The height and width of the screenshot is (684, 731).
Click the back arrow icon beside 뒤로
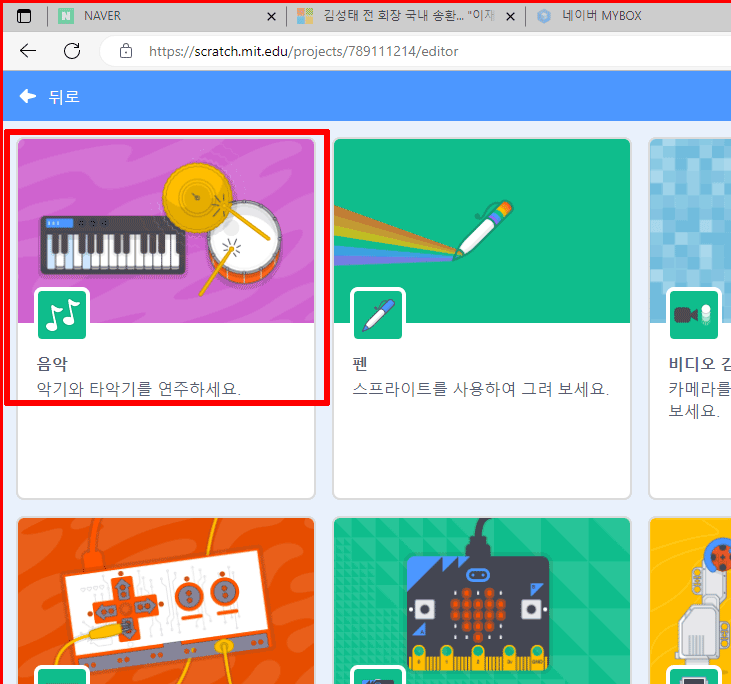click(x=28, y=96)
